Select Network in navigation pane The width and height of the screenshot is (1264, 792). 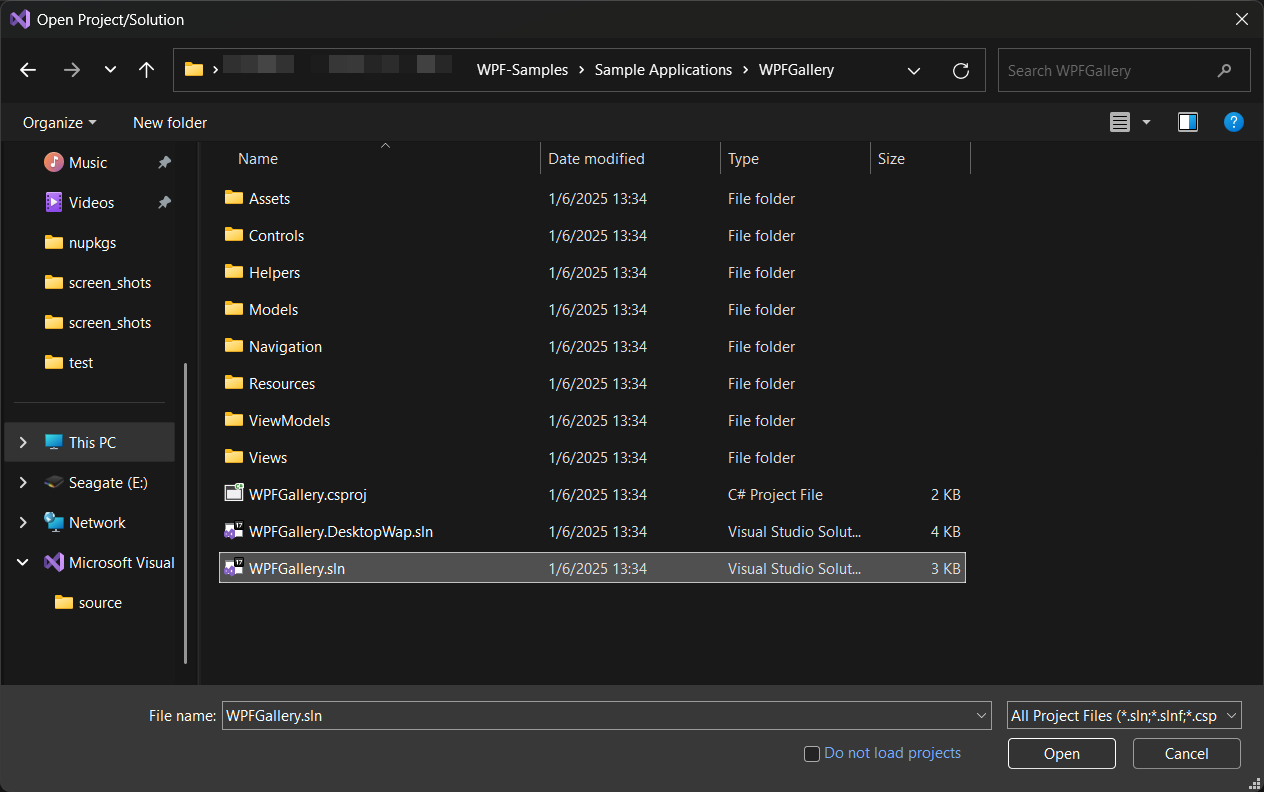[x=97, y=522]
